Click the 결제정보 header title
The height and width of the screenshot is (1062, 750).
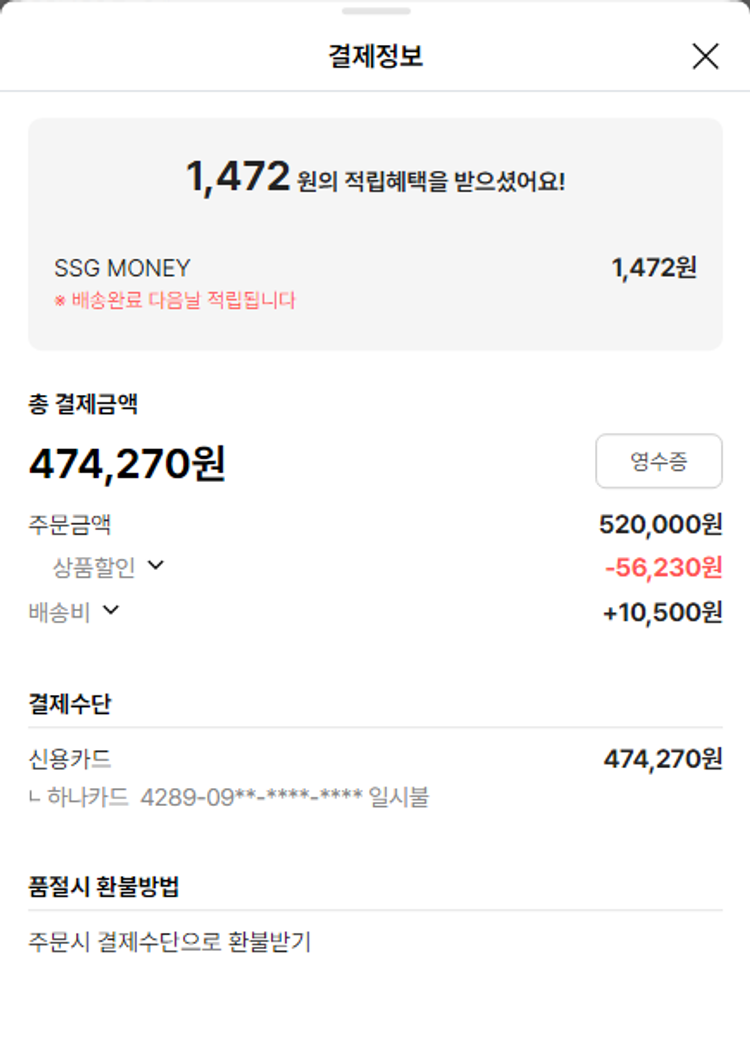[375, 57]
